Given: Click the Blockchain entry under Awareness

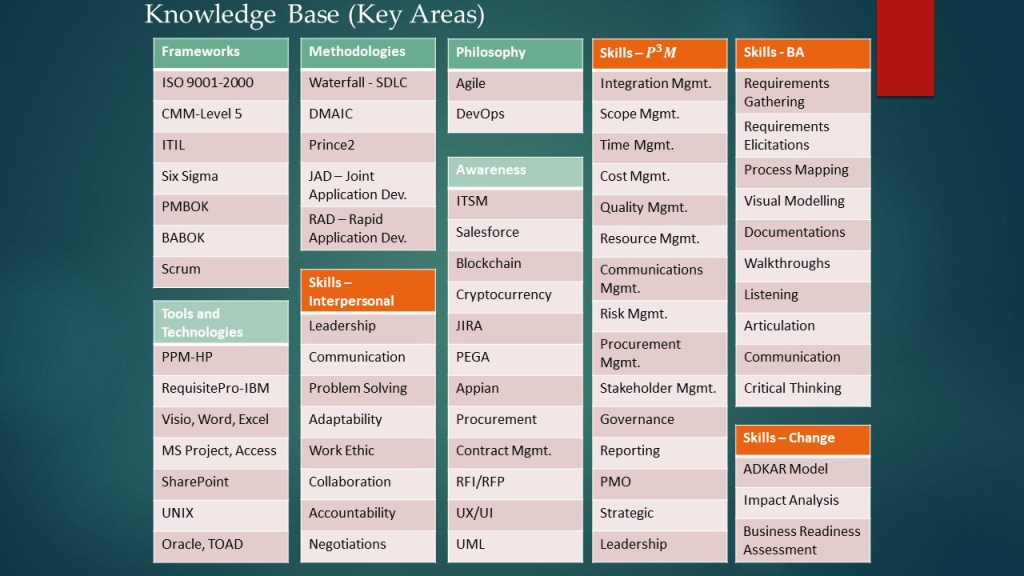Looking at the screenshot, I should [514, 263].
